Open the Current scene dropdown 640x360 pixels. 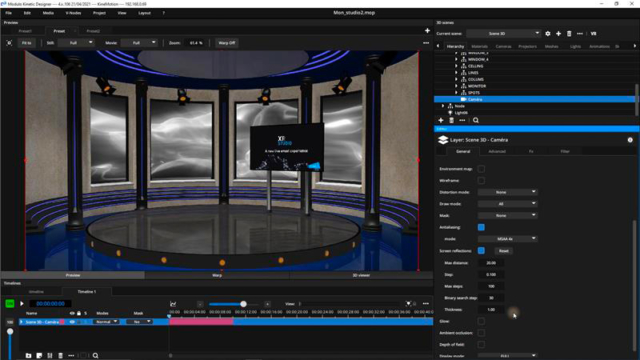[x=503, y=33]
